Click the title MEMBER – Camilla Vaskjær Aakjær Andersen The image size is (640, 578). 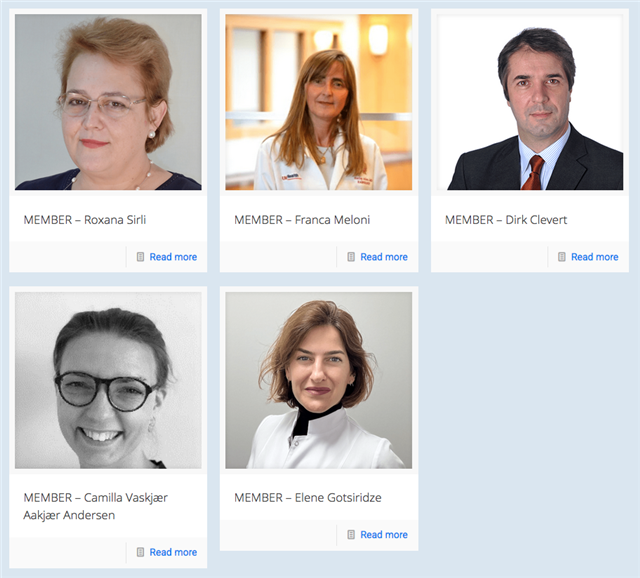click(96, 506)
